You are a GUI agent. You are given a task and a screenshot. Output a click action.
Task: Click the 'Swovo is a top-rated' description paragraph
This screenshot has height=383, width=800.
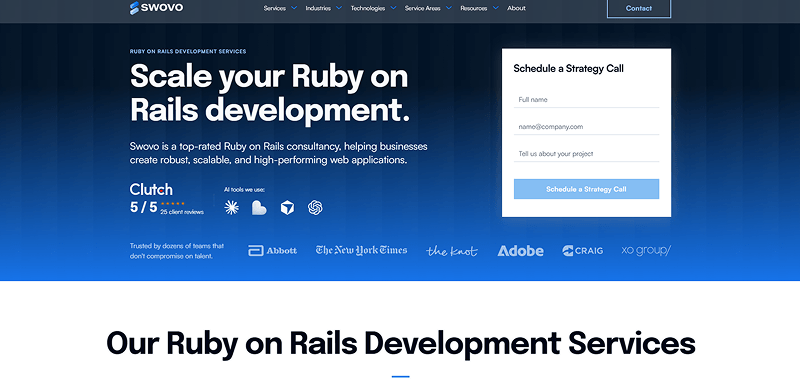pyautogui.click(x=279, y=153)
